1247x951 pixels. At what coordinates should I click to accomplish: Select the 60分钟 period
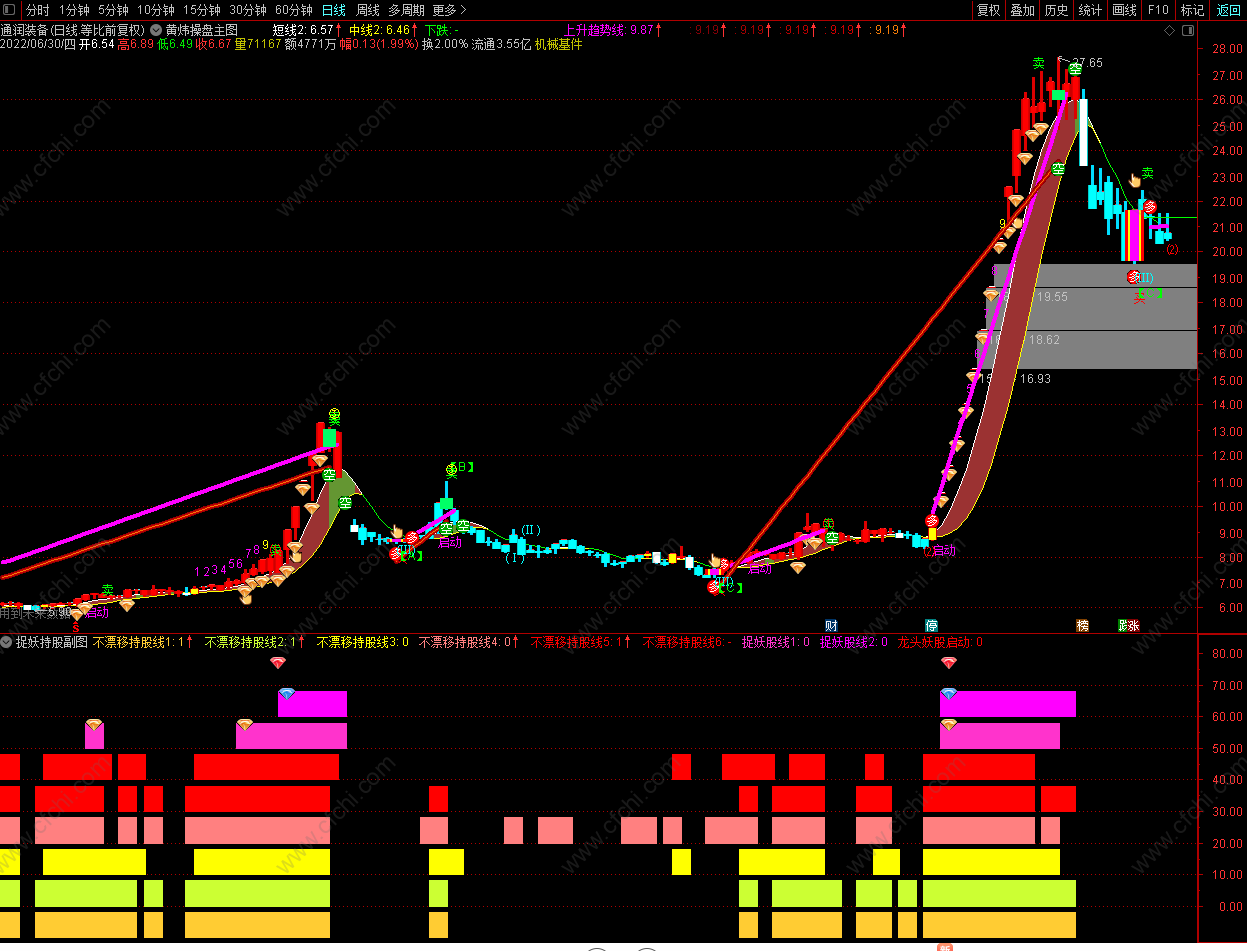point(294,10)
